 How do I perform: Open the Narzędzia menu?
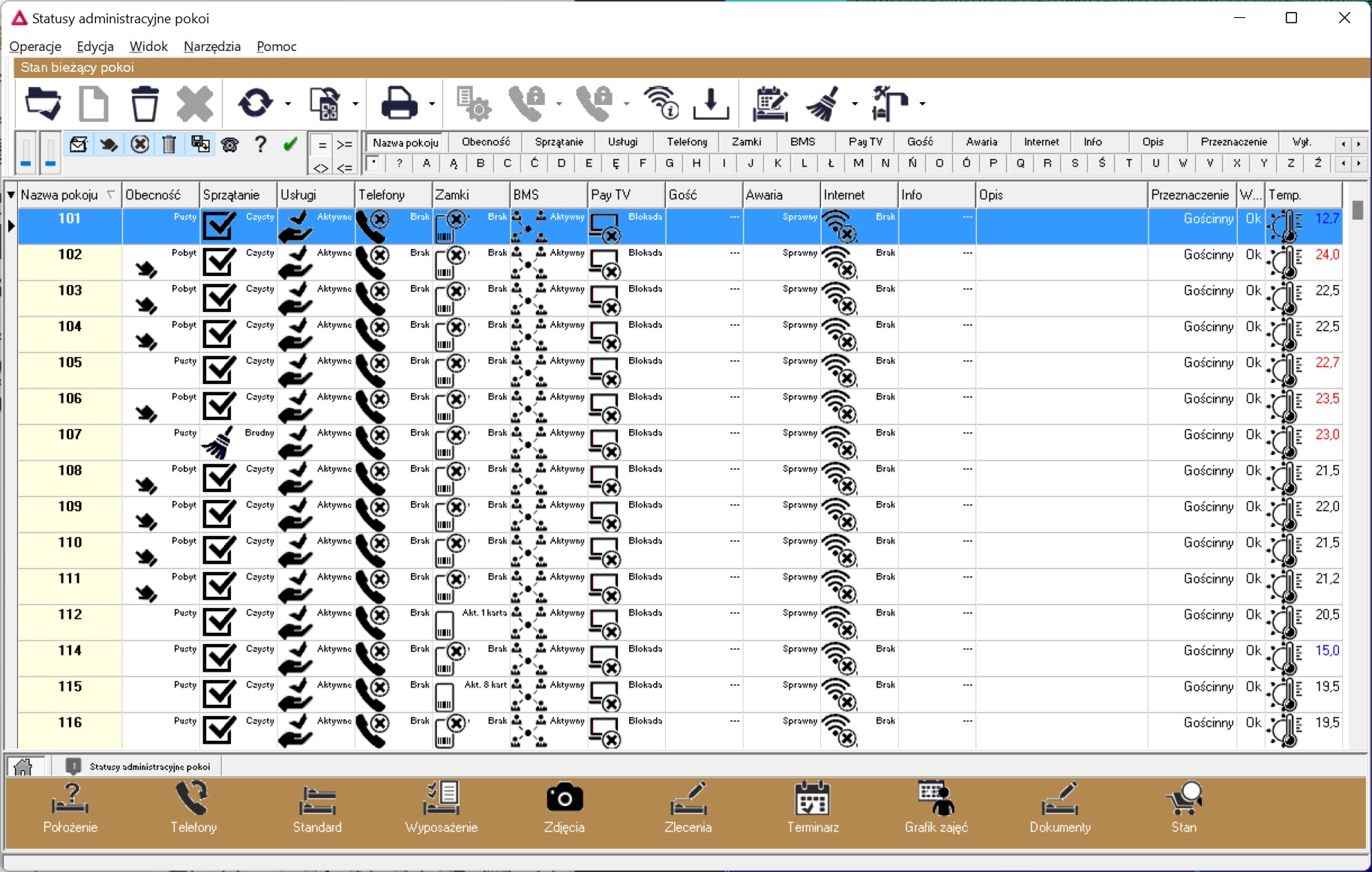(x=212, y=46)
